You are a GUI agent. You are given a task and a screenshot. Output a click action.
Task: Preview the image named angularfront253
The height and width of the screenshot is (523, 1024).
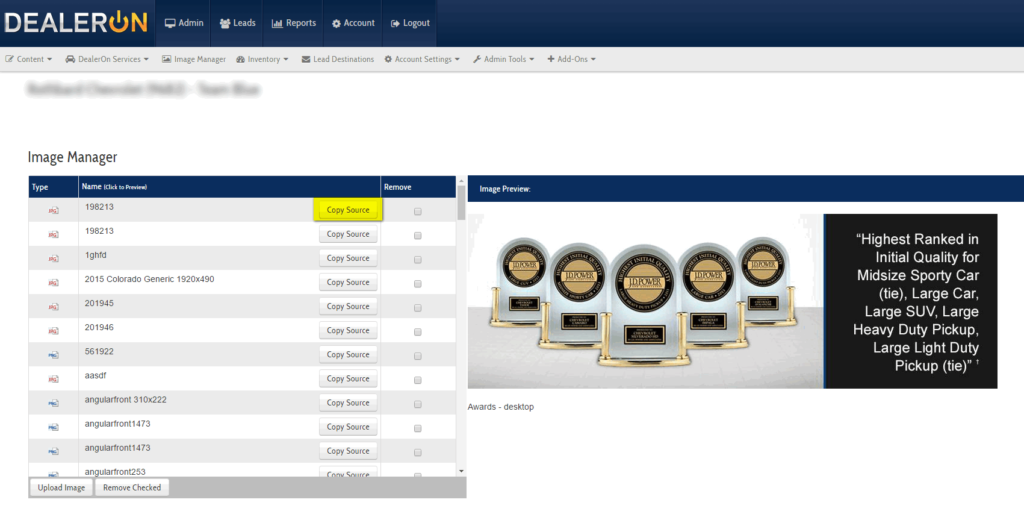point(115,472)
